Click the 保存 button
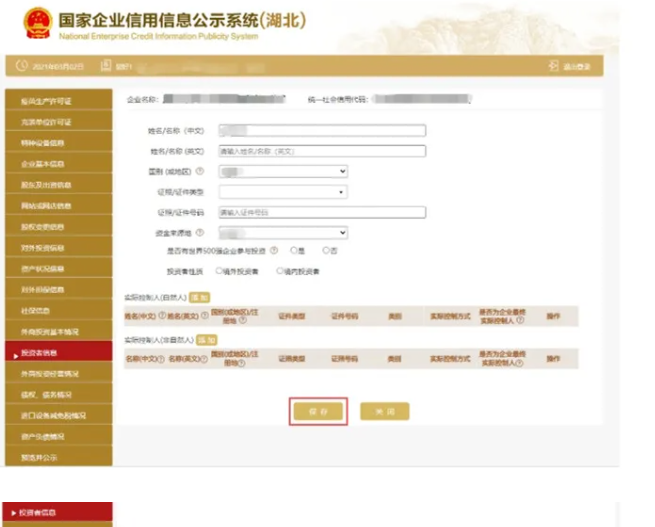Viewport: 655px width, 527px height. (x=319, y=411)
